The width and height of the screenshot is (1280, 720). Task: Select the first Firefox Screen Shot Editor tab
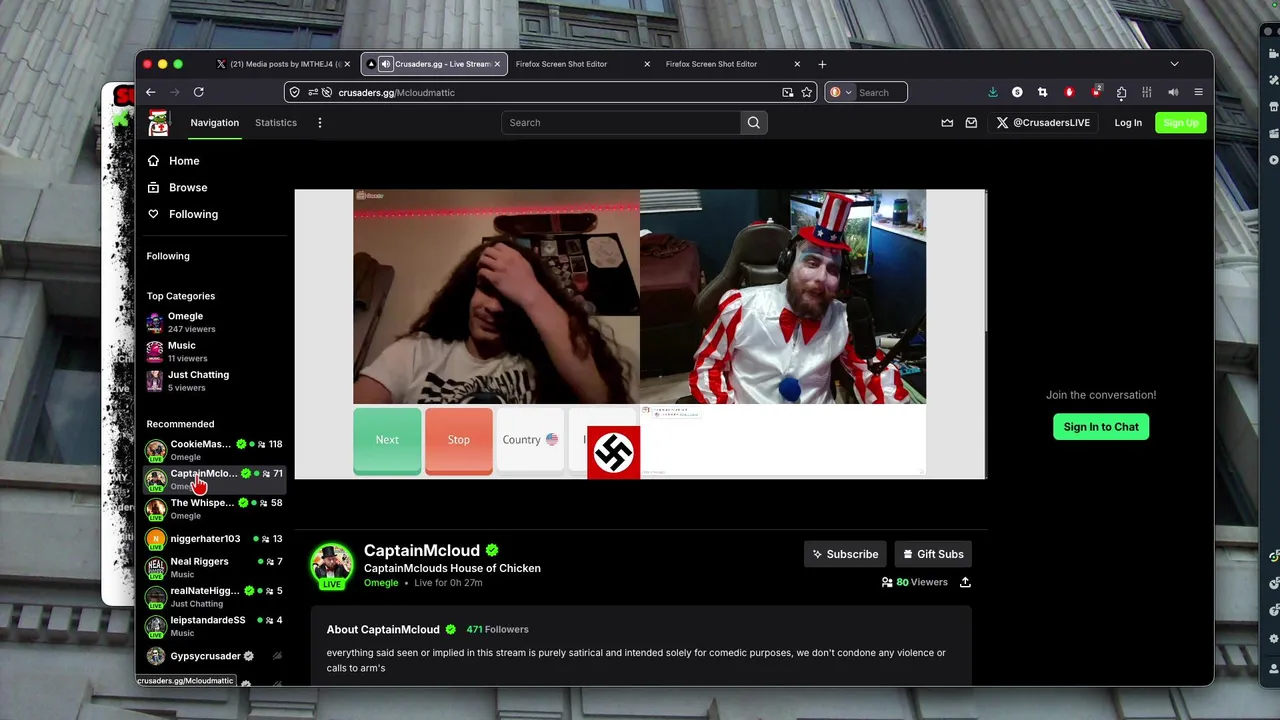point(582,64)
